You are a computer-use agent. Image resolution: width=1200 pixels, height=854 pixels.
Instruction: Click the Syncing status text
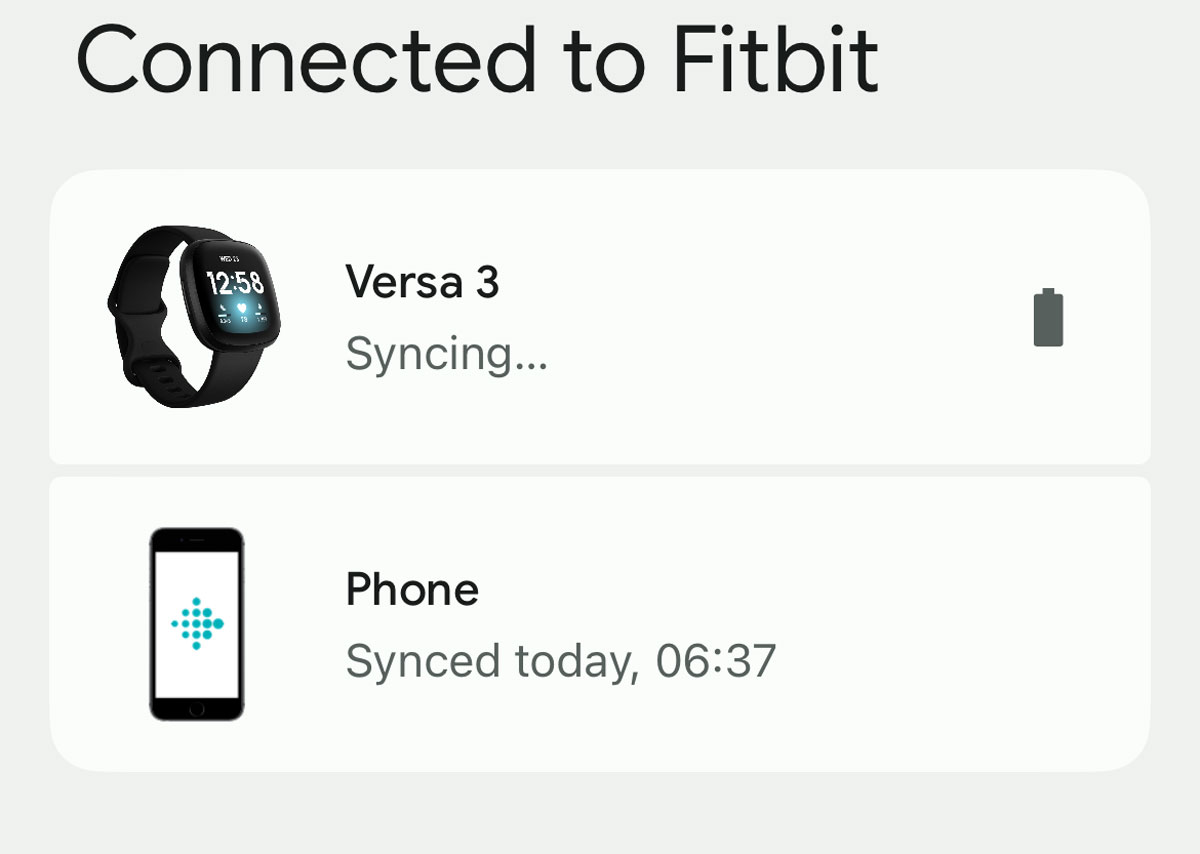[x=447, y=355]
